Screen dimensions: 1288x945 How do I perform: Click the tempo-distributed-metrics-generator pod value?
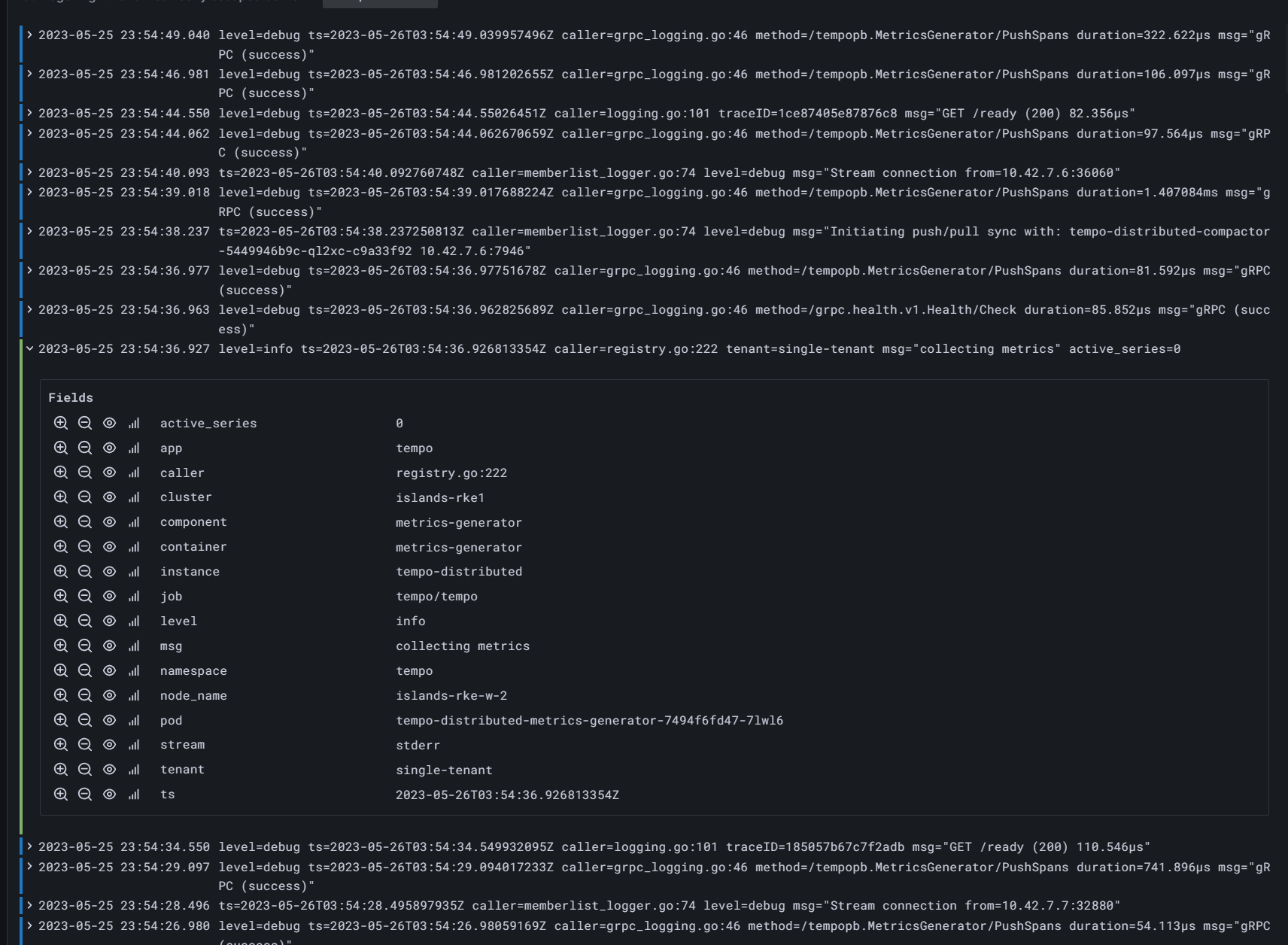pyautogui.click(x=590, y=720)
